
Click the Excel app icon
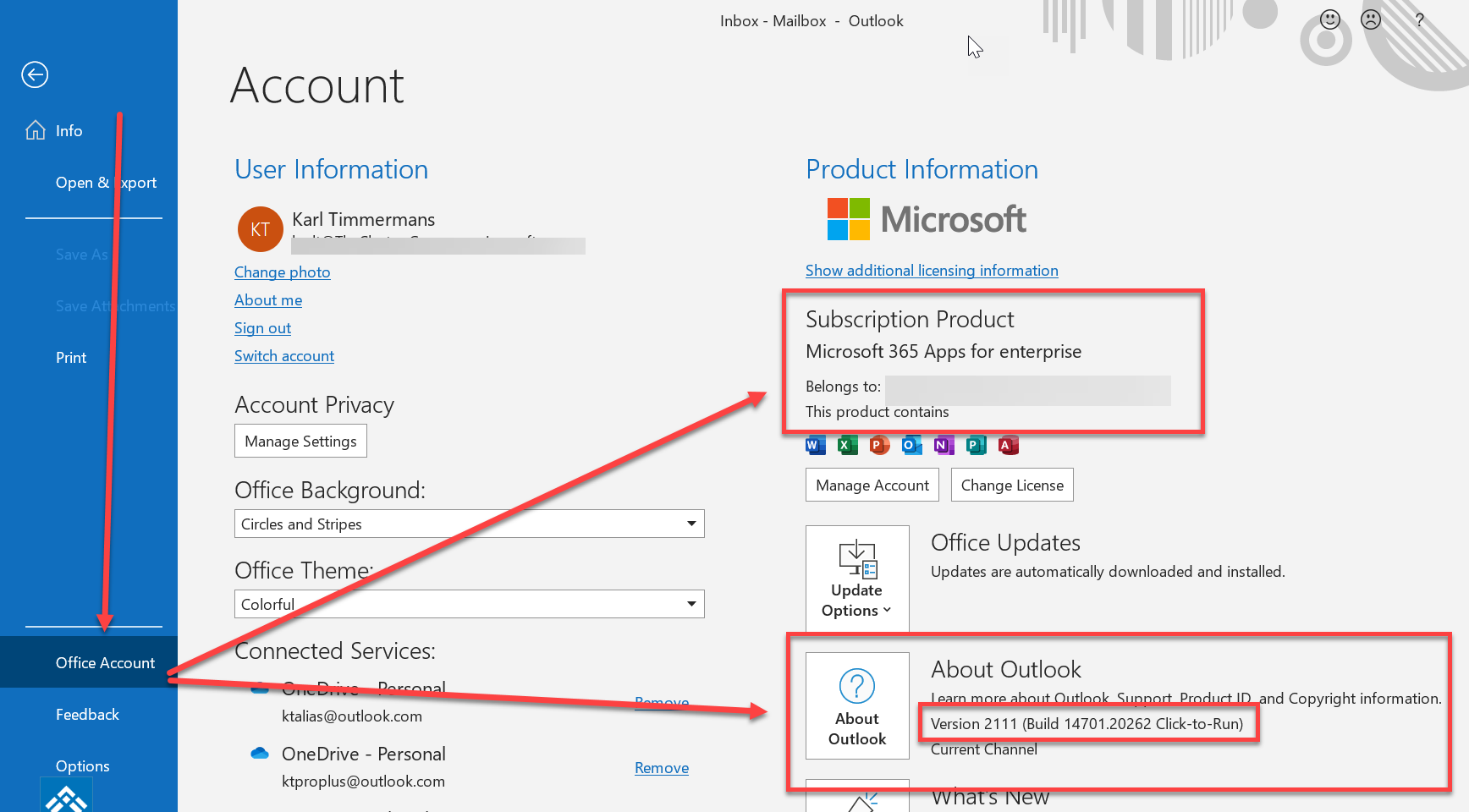[847, 445]
